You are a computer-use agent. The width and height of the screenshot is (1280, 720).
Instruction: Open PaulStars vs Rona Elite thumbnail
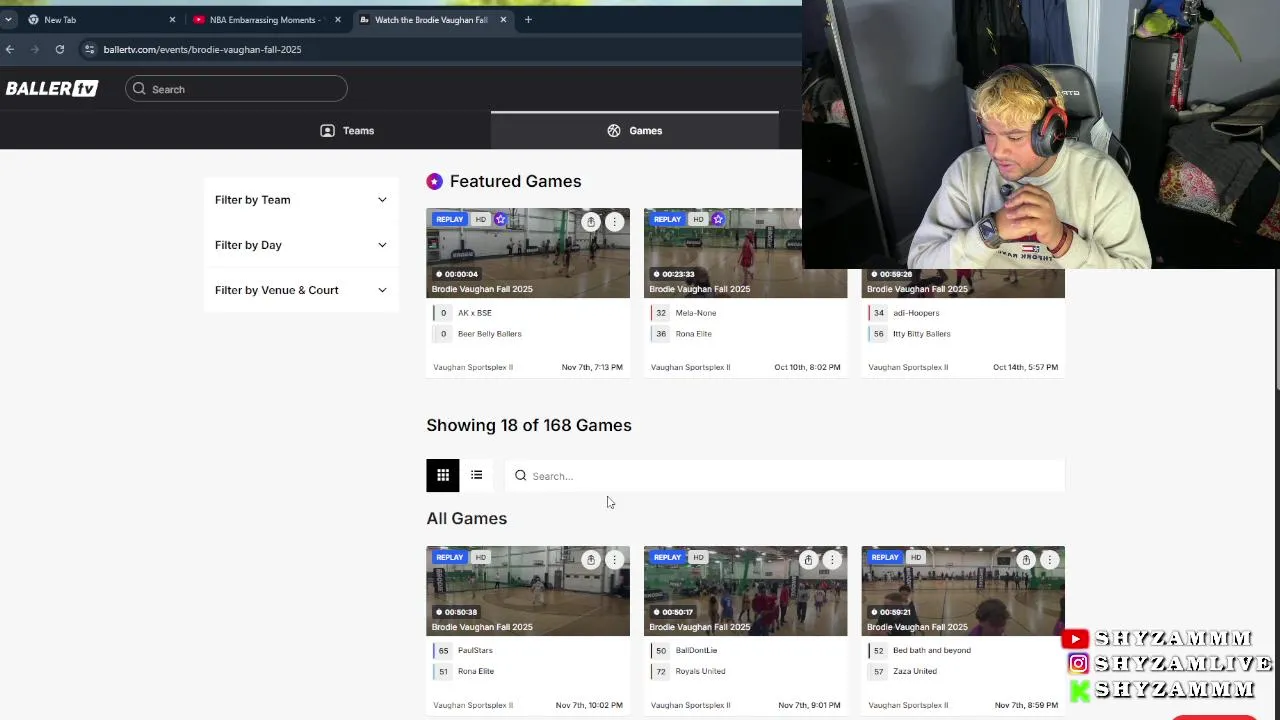pyautogui.click(x=528, y=591)
